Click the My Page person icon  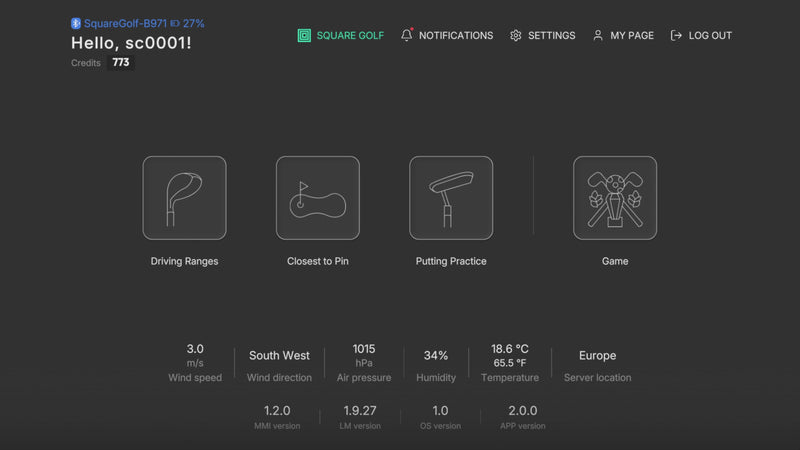click(x=598, y=35)
